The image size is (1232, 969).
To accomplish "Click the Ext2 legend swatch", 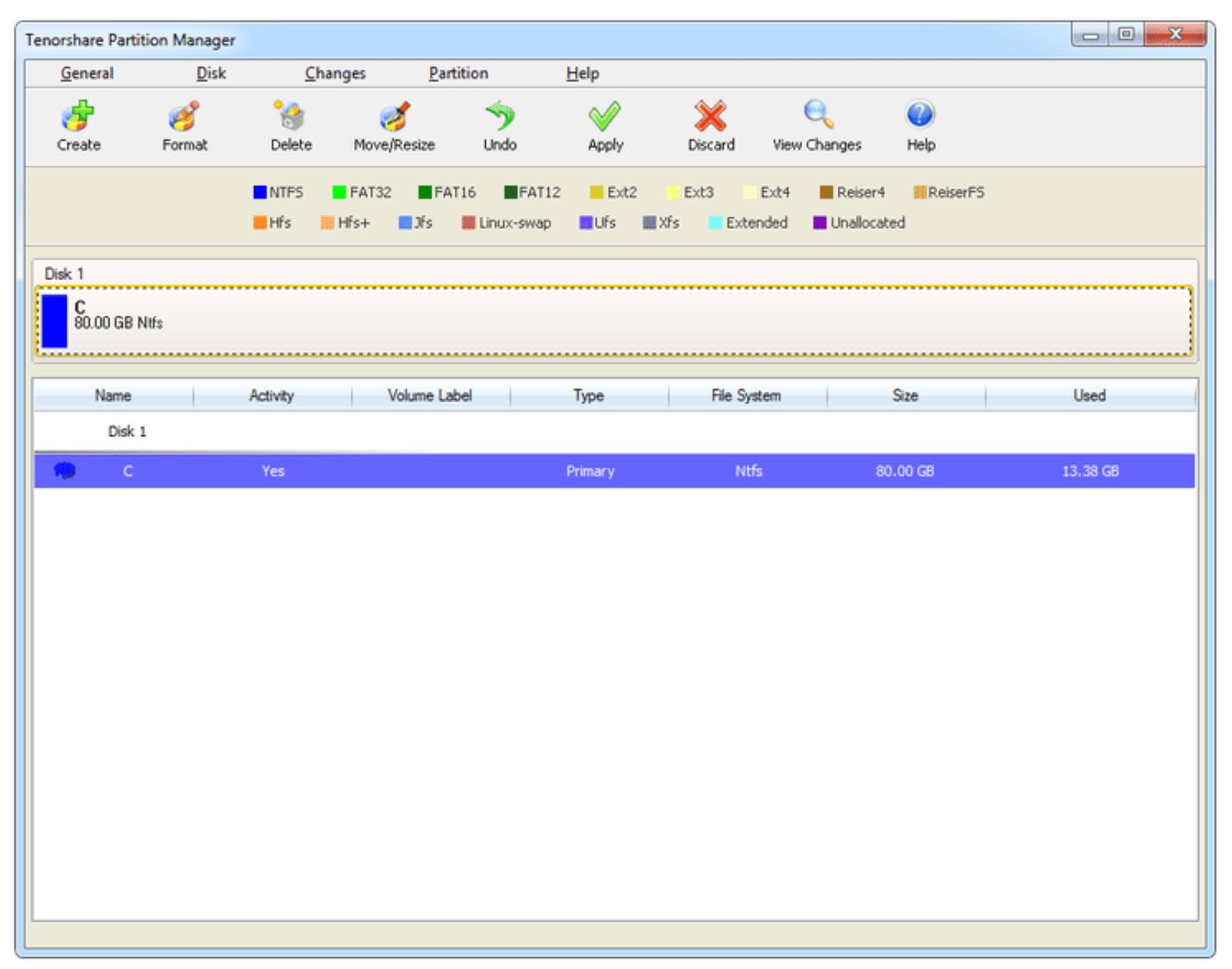I will click(596, 192).
